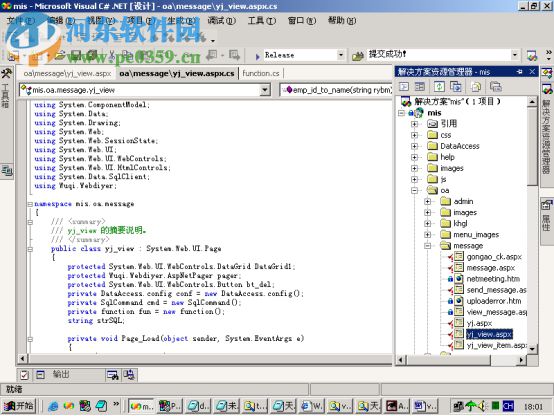Click the mis Visual Studio taskbar button
Image resolution: width=554 pixels, height=416 pixels.
pyautogui.click(x=141, y=406)
